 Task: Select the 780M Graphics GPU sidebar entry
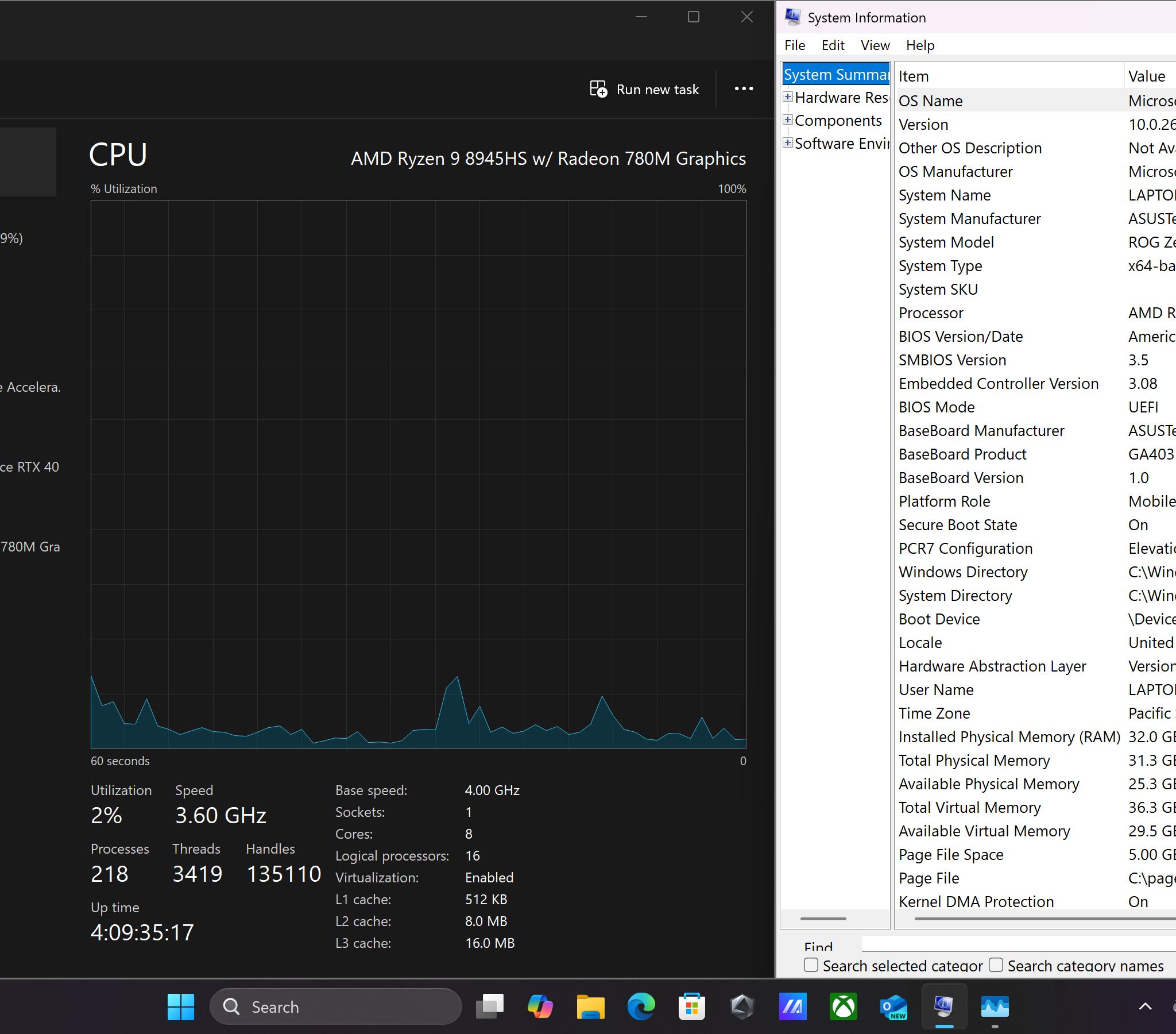pos(30,546)
